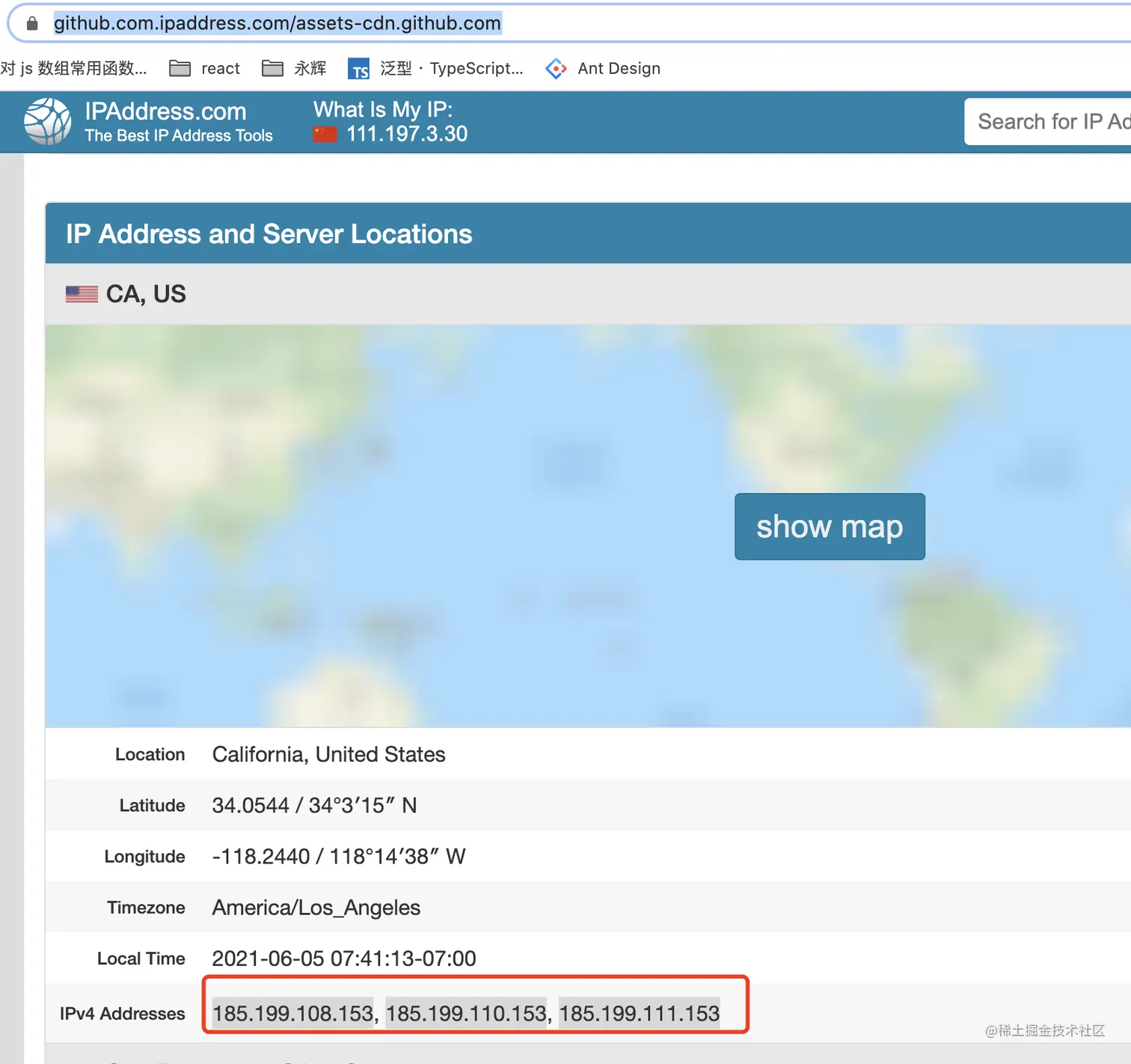
Task: Open the 永辉 bookmark folder
Action: pyautogui.click(x=294, y=68)
